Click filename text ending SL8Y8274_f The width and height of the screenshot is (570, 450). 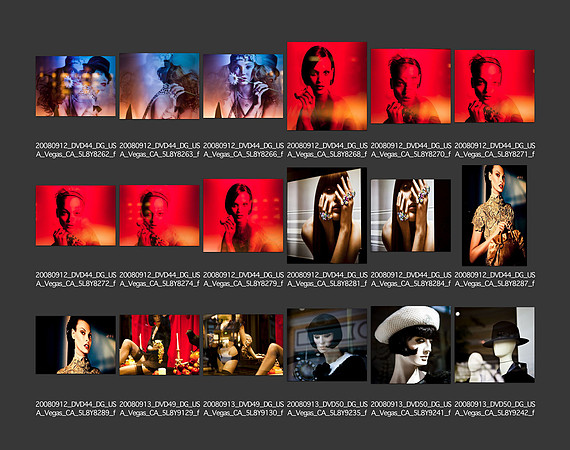(x=160, y=279)
